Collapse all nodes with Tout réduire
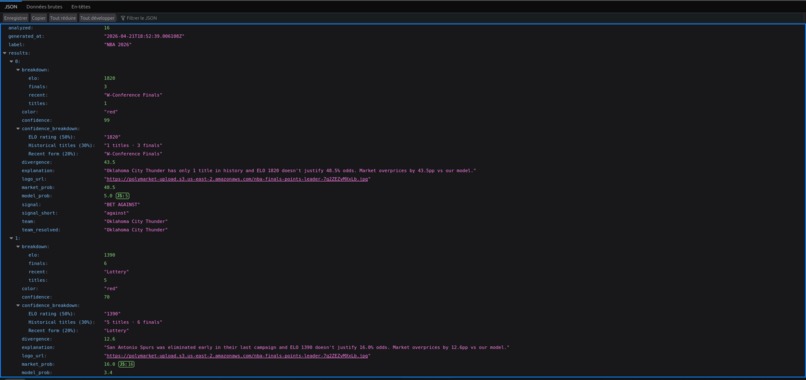Image resolution: width=806 pixels, height=380 pixels. 63,18
